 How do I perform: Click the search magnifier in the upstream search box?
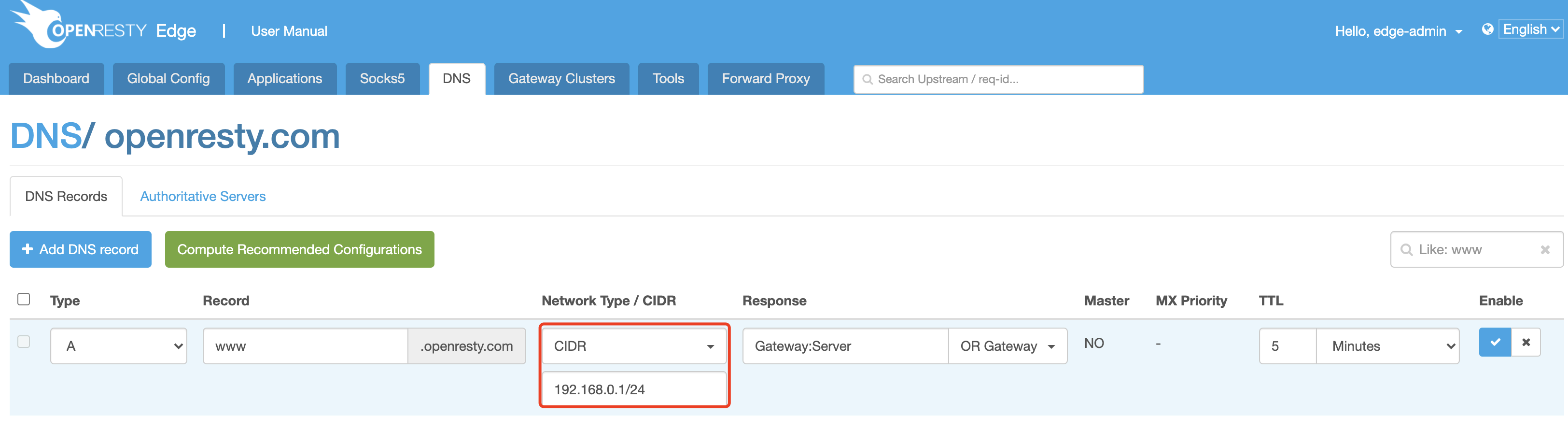pos(868,79)
